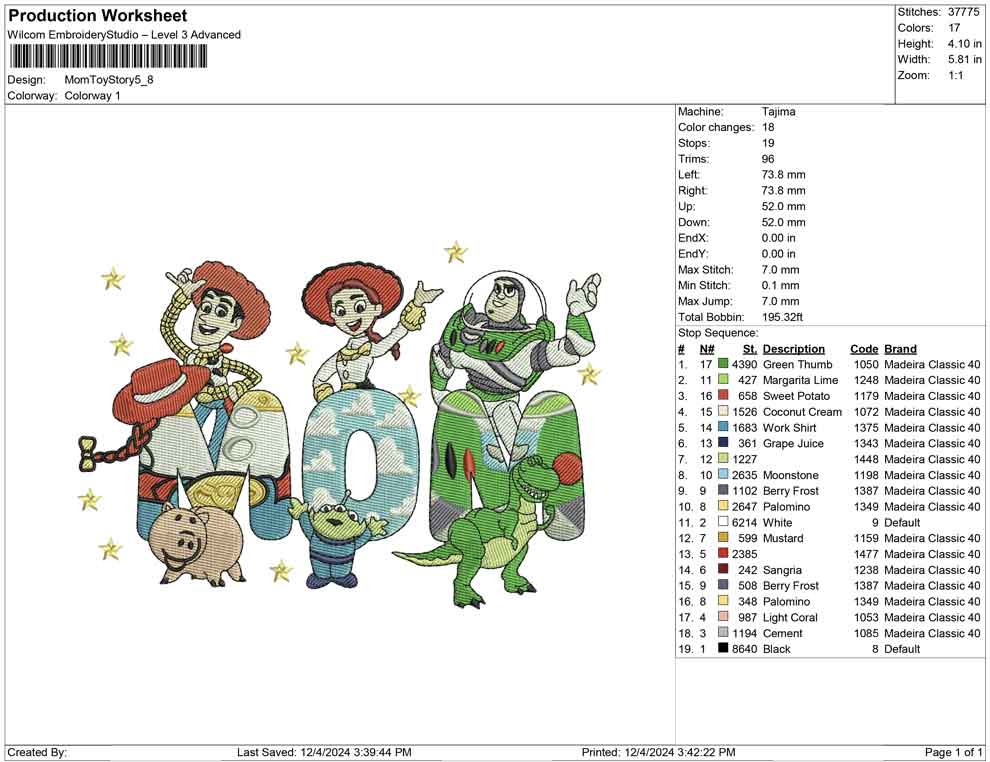Click code 1248 in Margarita Lime row

click(866, 380)
